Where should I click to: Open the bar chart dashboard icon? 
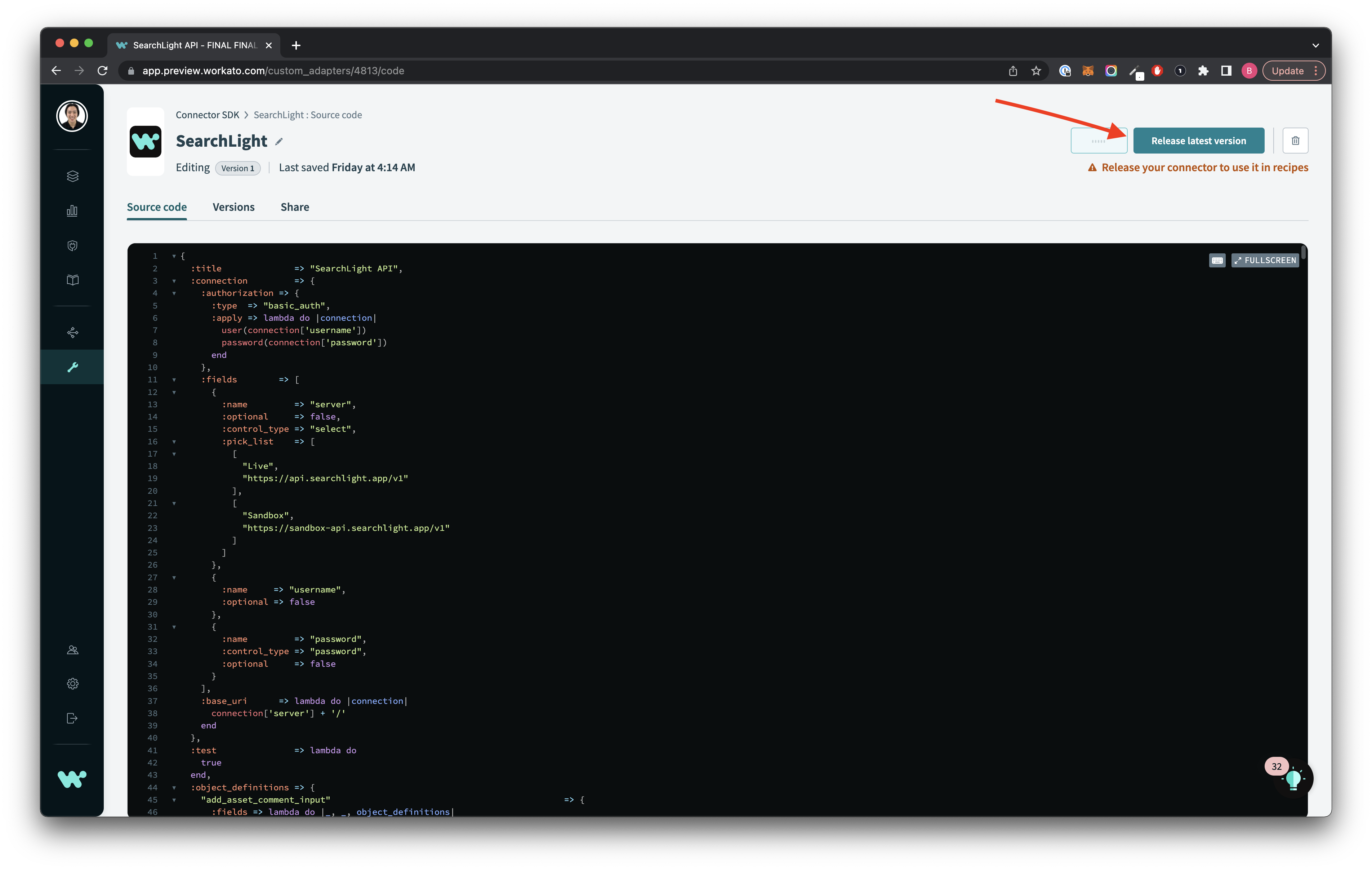pos(72,211)
